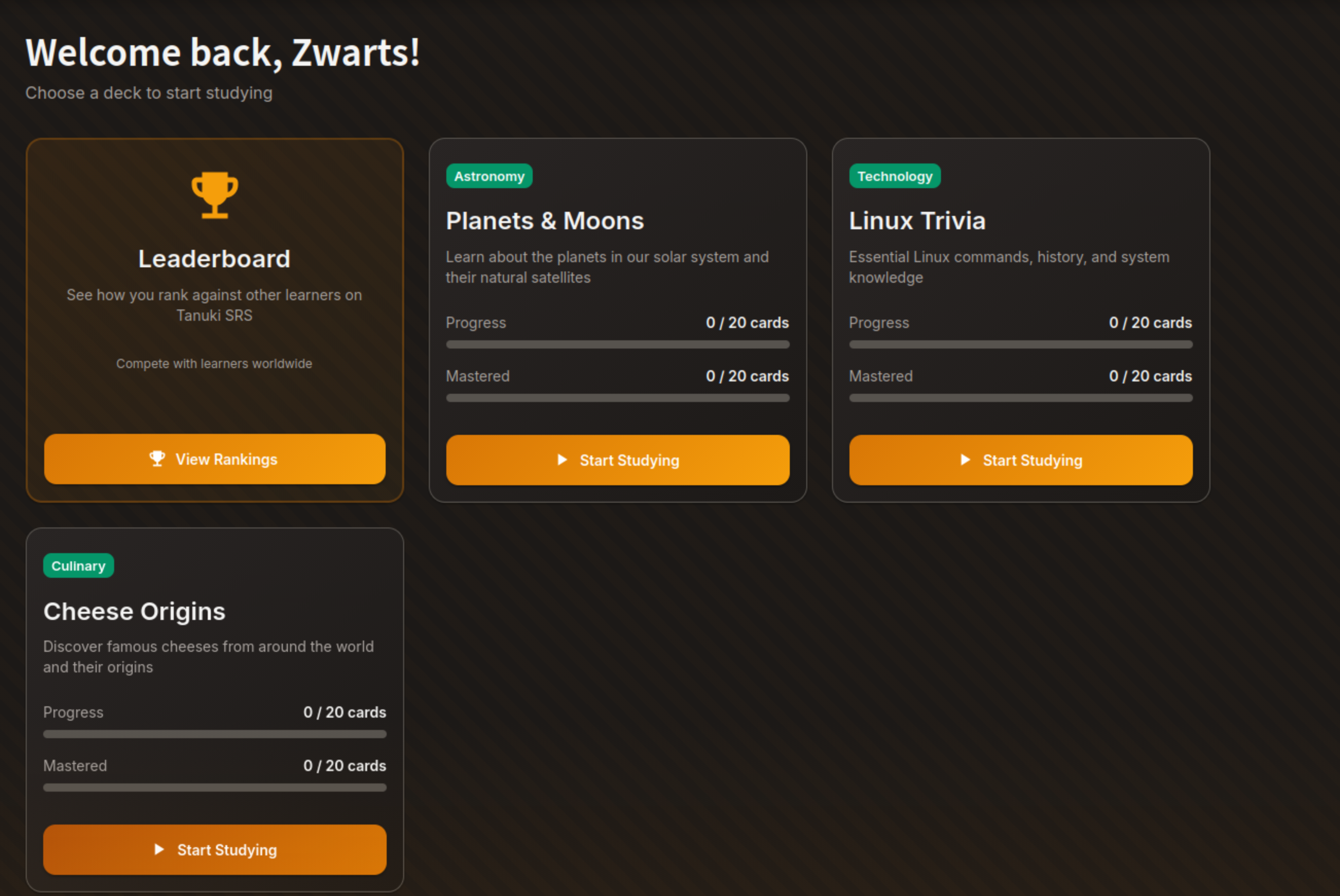Open the View Rankings button

pos(214,459)
